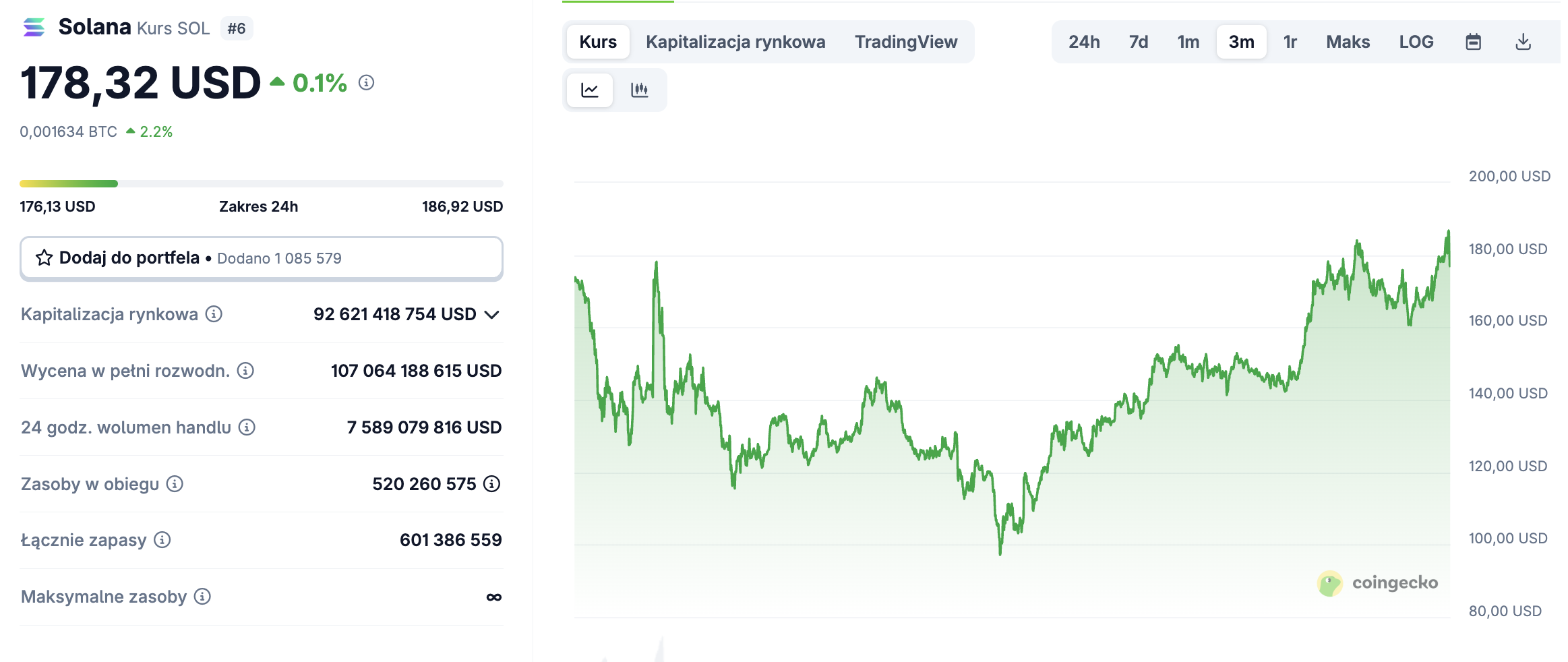Click the infinity max supply symbol
Image resolution: width=1568 pixels, height=662 pixels.
[x=494, y=597]
